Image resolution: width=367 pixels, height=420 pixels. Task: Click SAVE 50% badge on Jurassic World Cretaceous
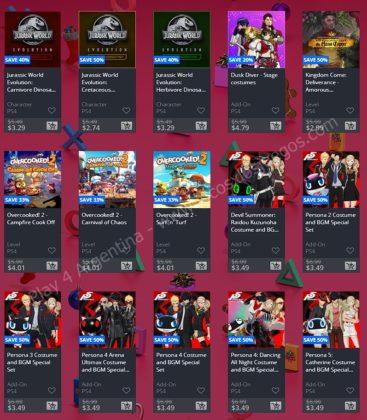[92, 60]
